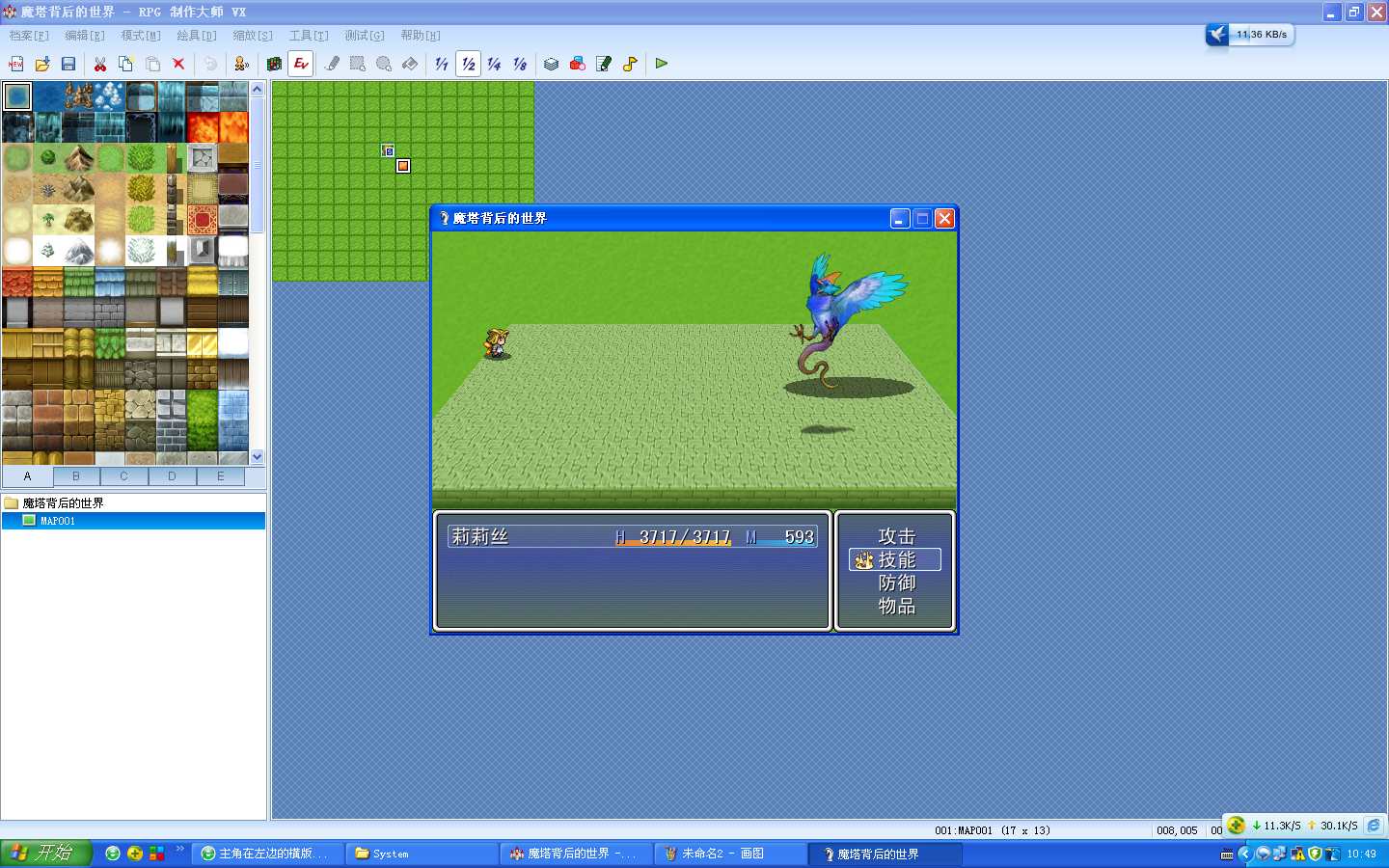Open the Script Editor icon

604,64
